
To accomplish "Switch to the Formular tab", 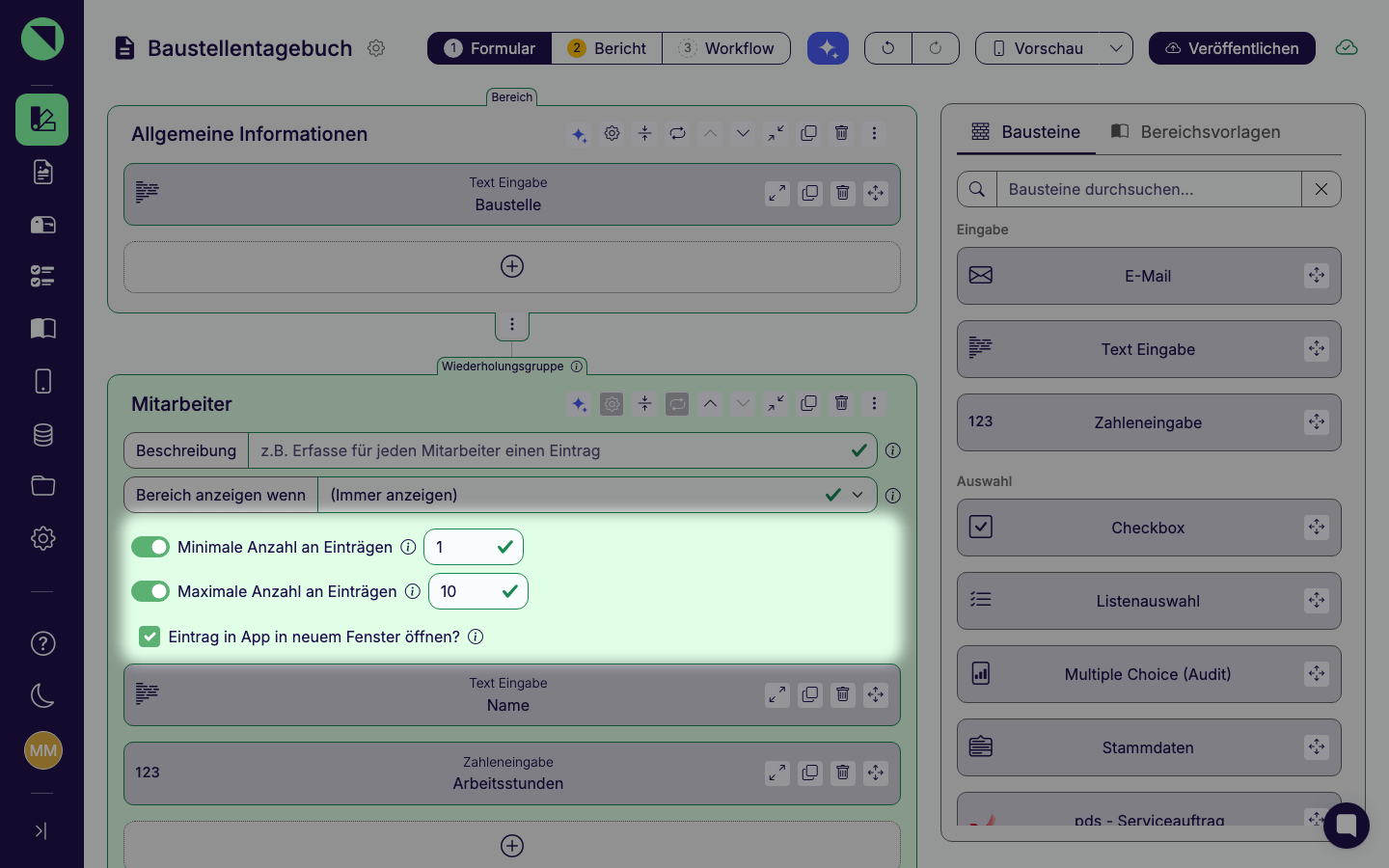I will [x=490, y=48].
